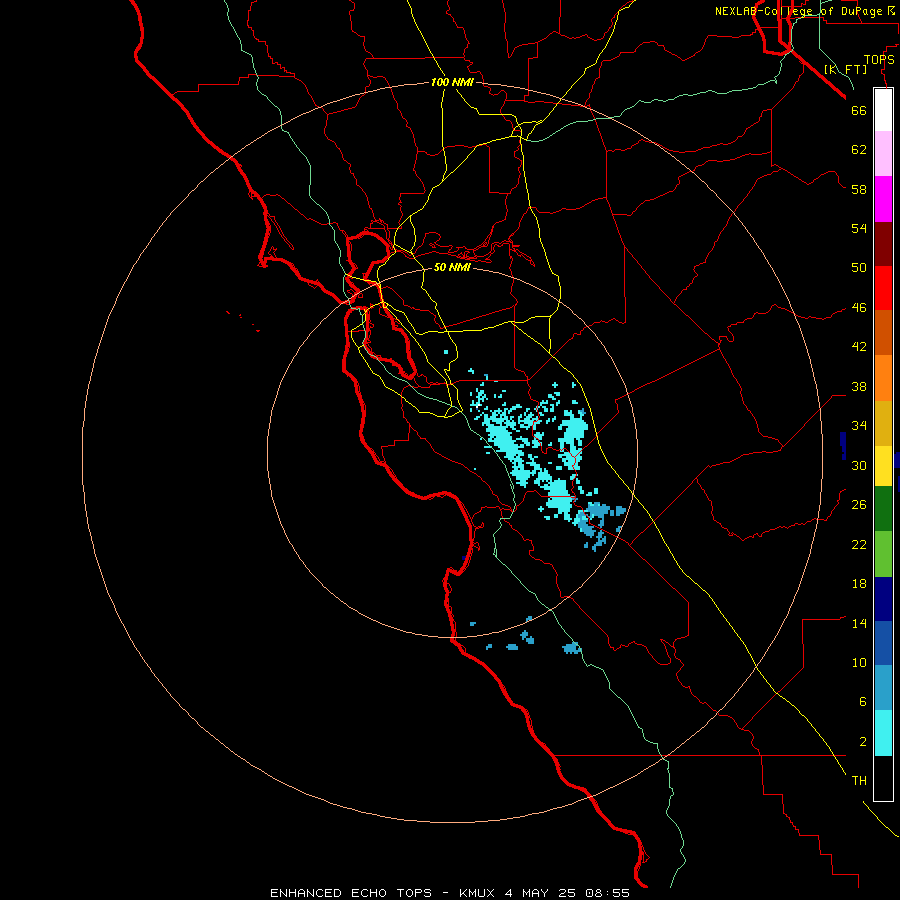Image resolution: width=900 pixels, height=900 pixels.
Task: Click the '66' legend value
Action: pos(859,110)
